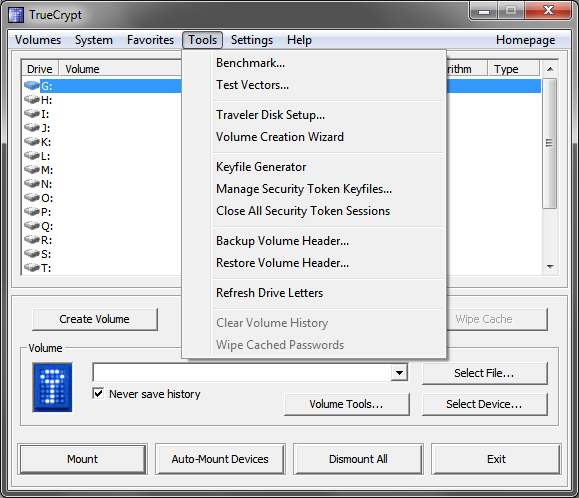
Task: Click the volume path input field
Action: 242,372
